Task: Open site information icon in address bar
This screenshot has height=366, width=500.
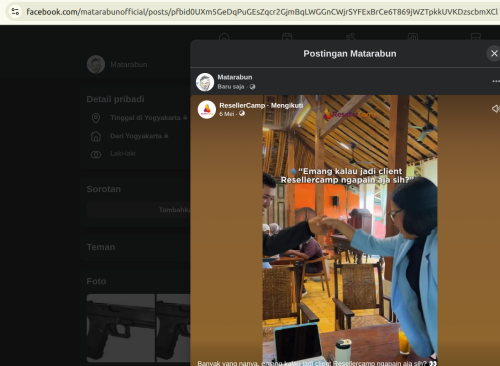Action: click(15, 12)
